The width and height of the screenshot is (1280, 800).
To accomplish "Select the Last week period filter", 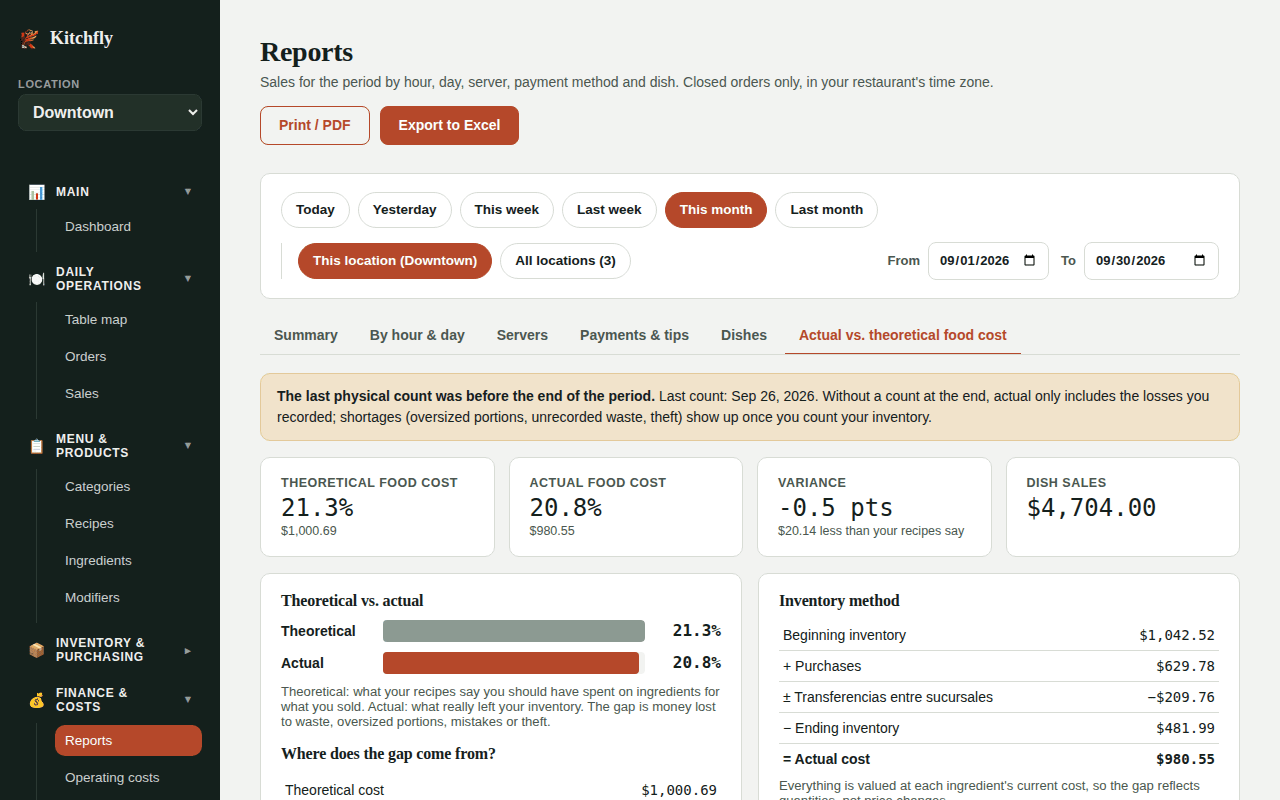I will tap(609, 210).
